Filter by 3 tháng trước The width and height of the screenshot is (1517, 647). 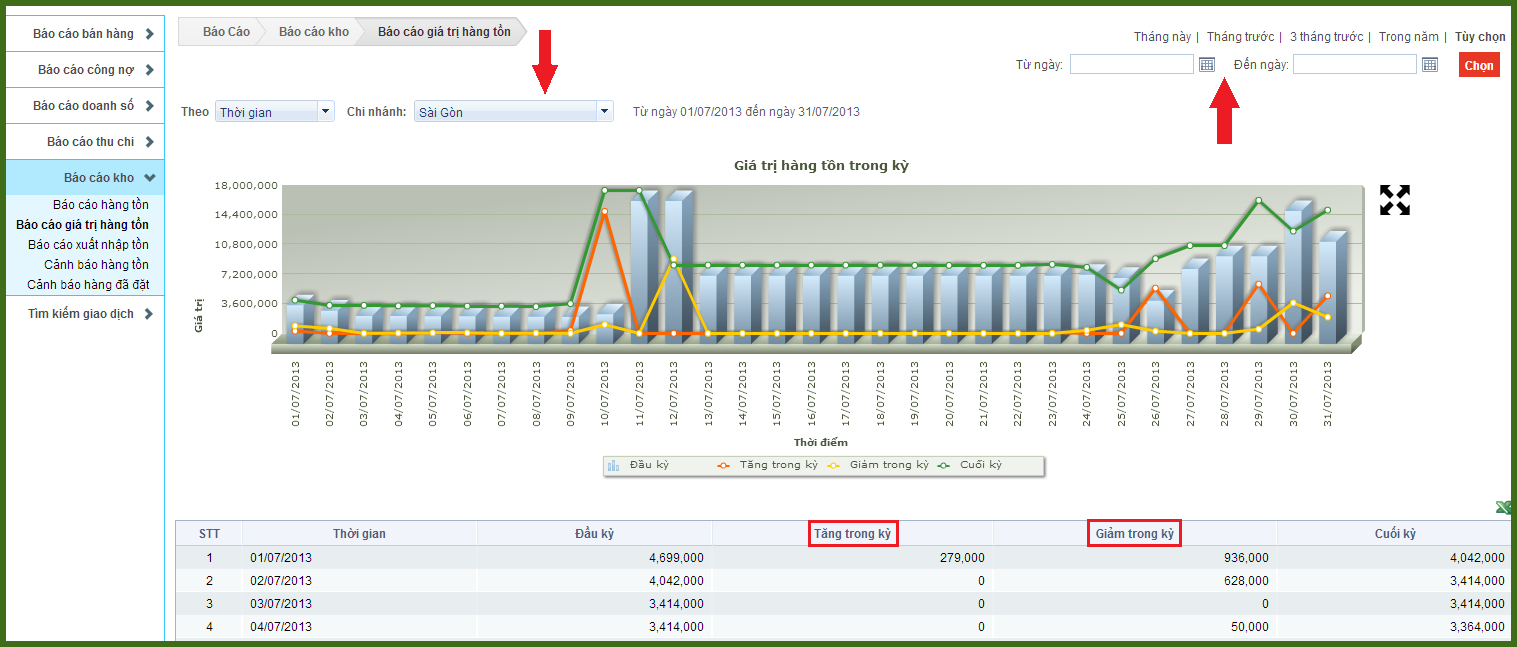[x=1326, y=37]
